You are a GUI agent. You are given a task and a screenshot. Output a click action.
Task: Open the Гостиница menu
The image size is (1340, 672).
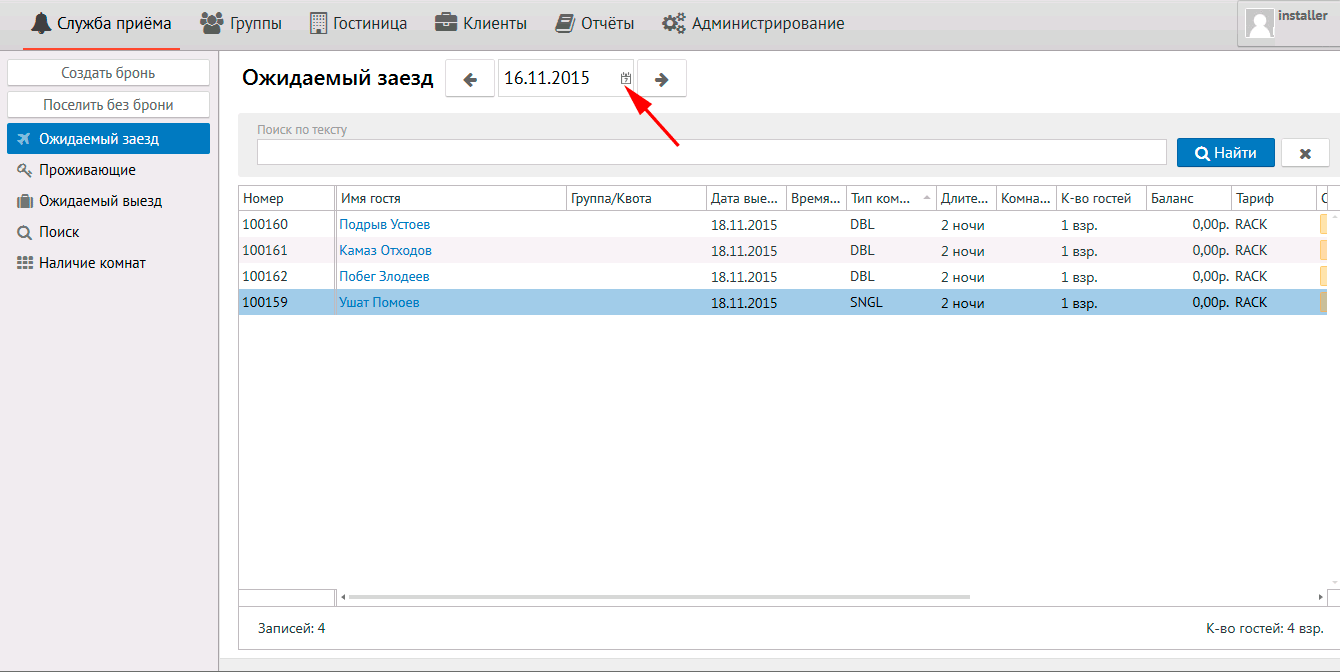coord(358,23)
